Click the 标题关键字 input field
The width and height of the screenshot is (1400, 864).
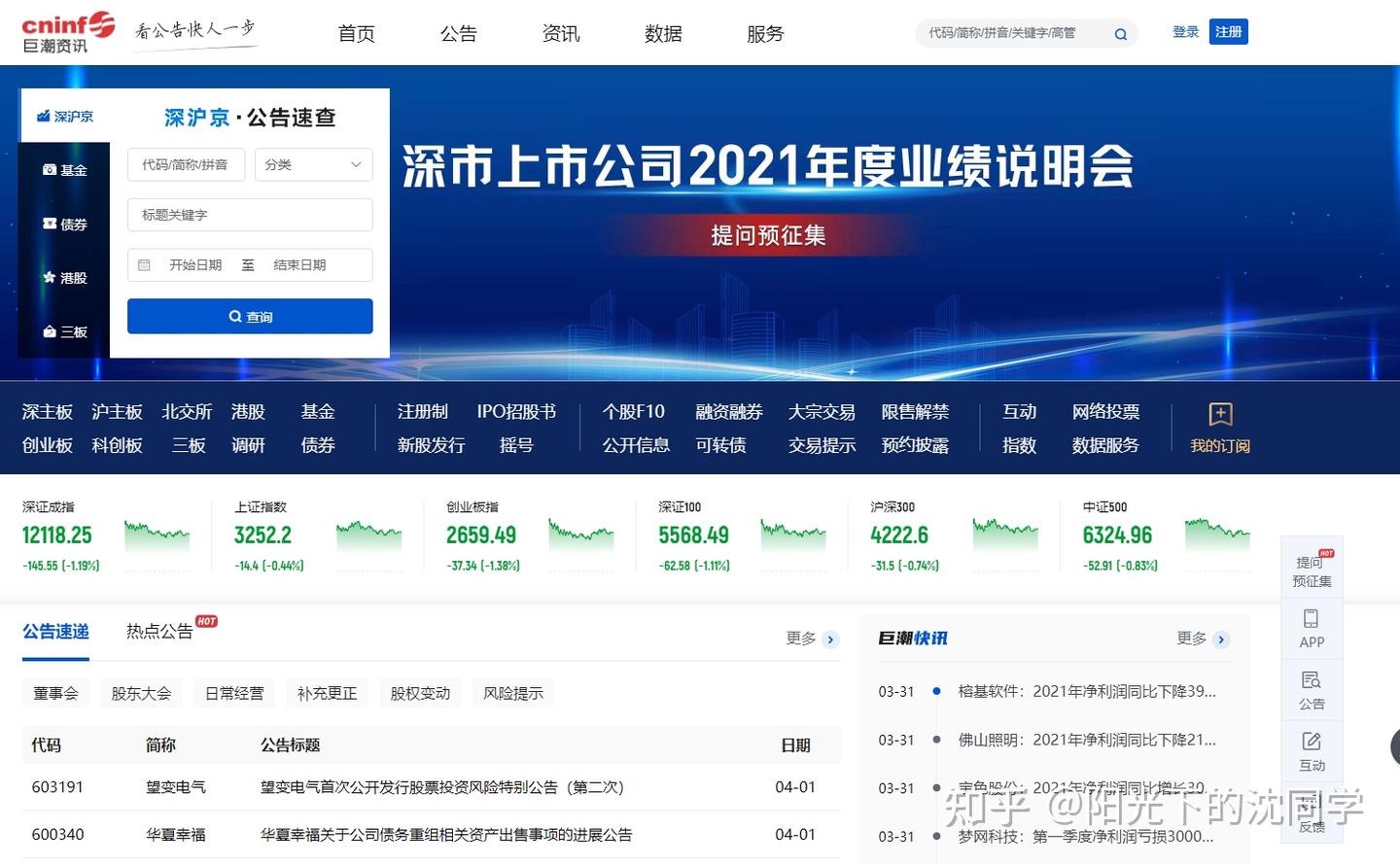coord(250,215)
